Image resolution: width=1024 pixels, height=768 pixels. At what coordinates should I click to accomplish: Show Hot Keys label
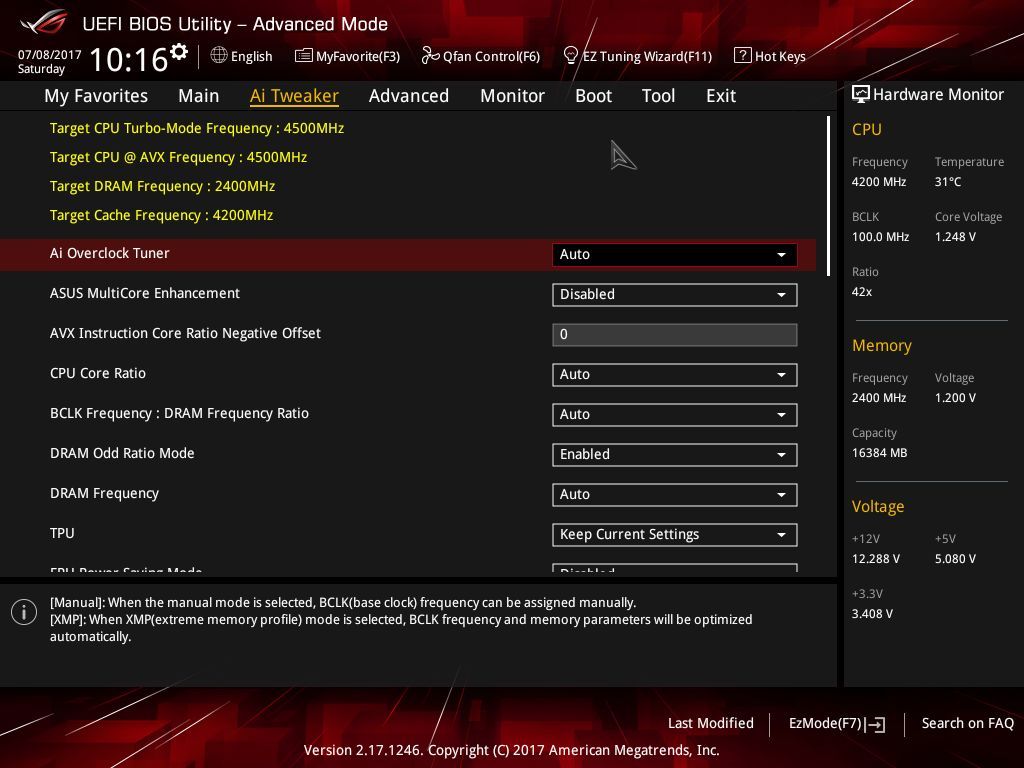(x=780, y=56)
